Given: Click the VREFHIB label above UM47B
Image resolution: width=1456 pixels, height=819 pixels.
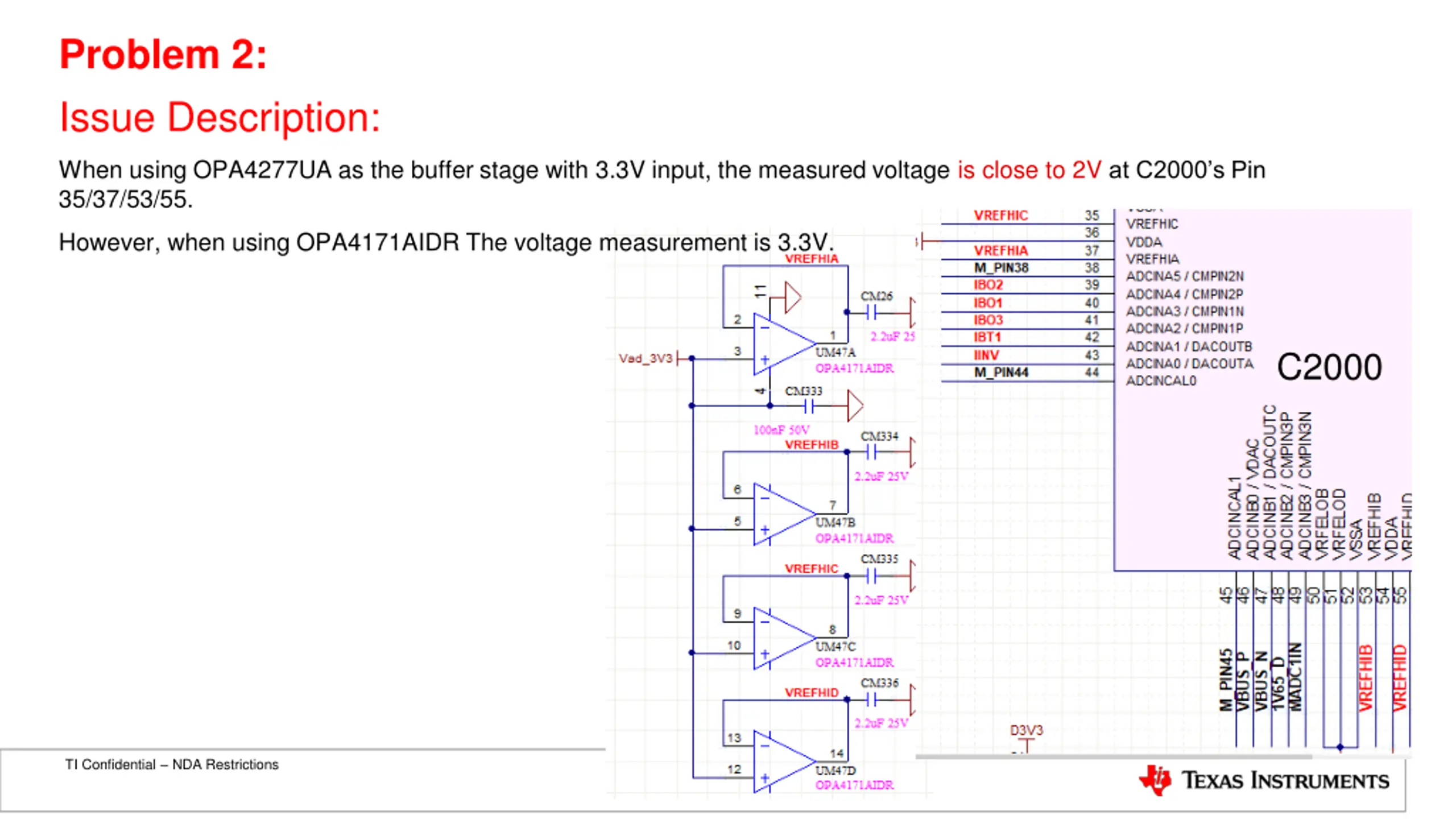Looking at the screenshot, I should point(812,445).
